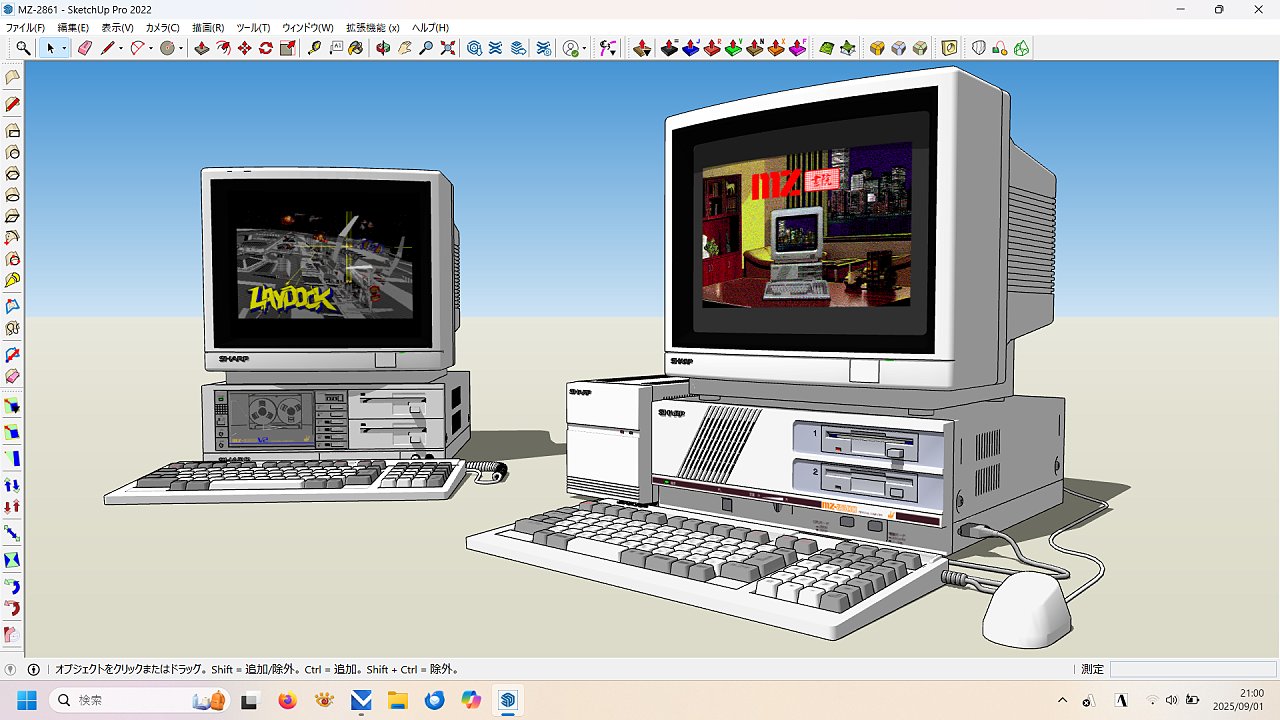Open the カメラ(C) menu
Viewport: 1280px width, 720px height.
coord(163,28)
